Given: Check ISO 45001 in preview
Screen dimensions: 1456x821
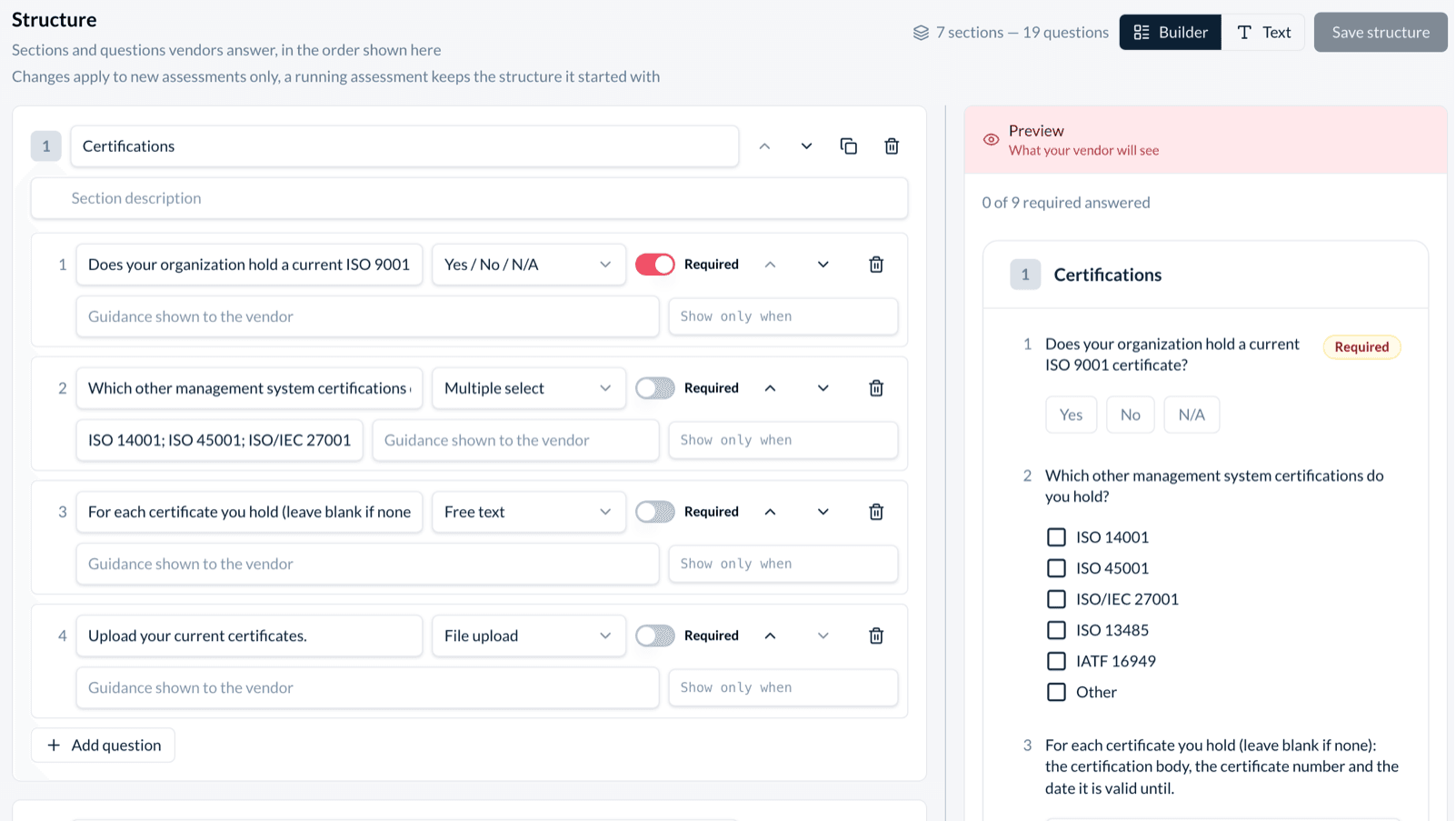Looking at the screenshot, I should click(x=1056, y=568).
